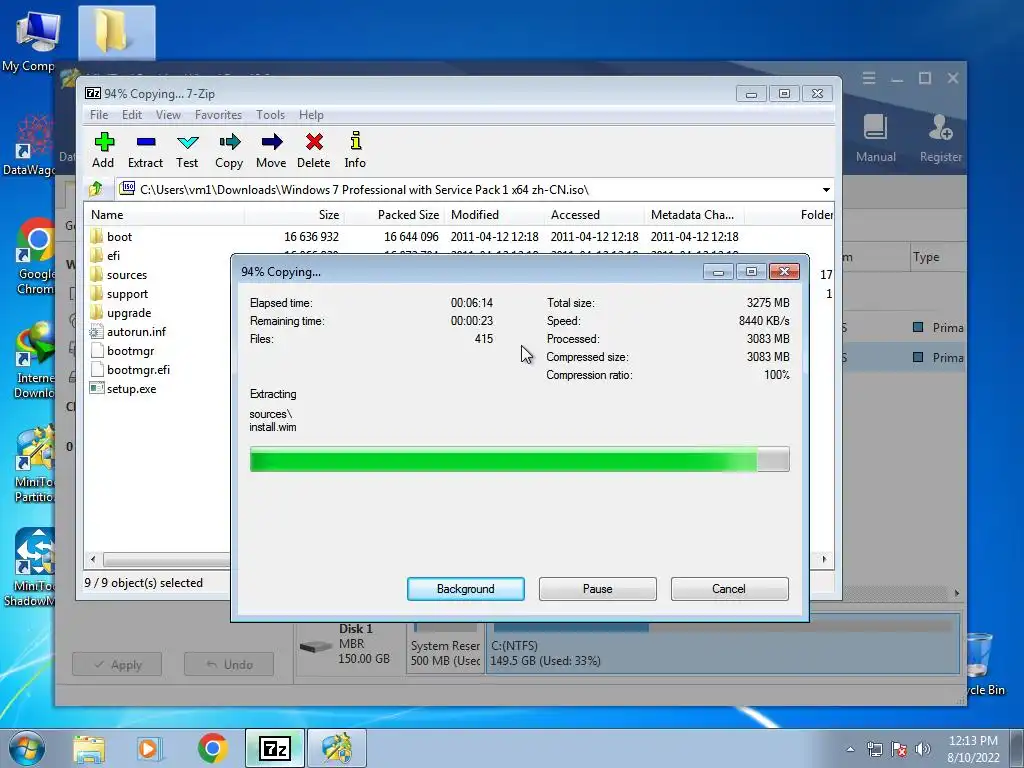Sort by Modified column header
1024x768 pixels.
click(494, 215)
